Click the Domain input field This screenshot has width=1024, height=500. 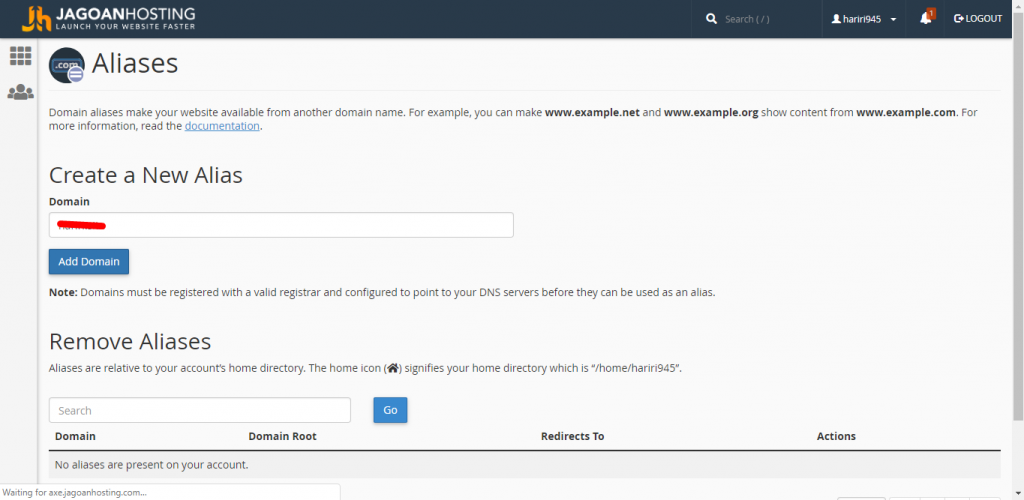281,225
